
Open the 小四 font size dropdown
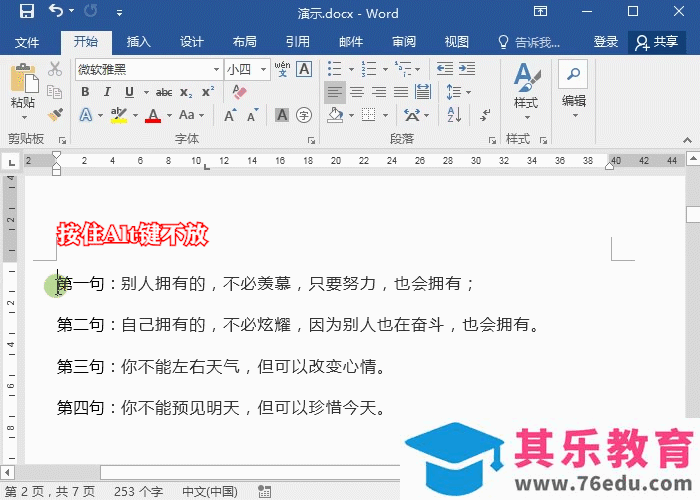(x=263, y=70)
